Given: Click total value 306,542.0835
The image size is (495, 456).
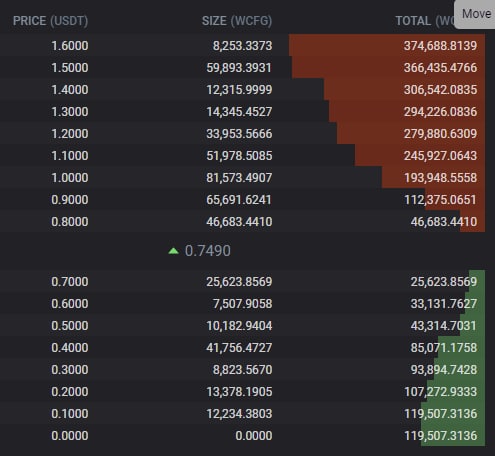Looking at the screenshot, I should 440,90.
